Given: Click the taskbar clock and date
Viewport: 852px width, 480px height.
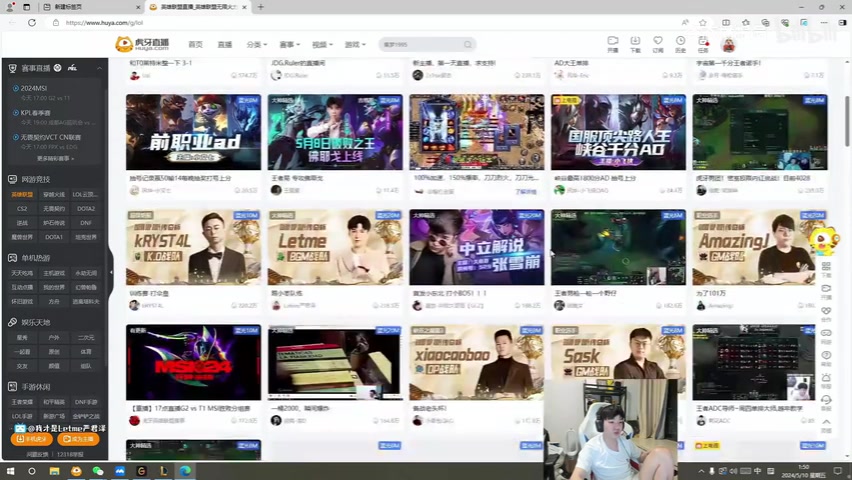Looking at the screenshot, I should pos(804,471).
